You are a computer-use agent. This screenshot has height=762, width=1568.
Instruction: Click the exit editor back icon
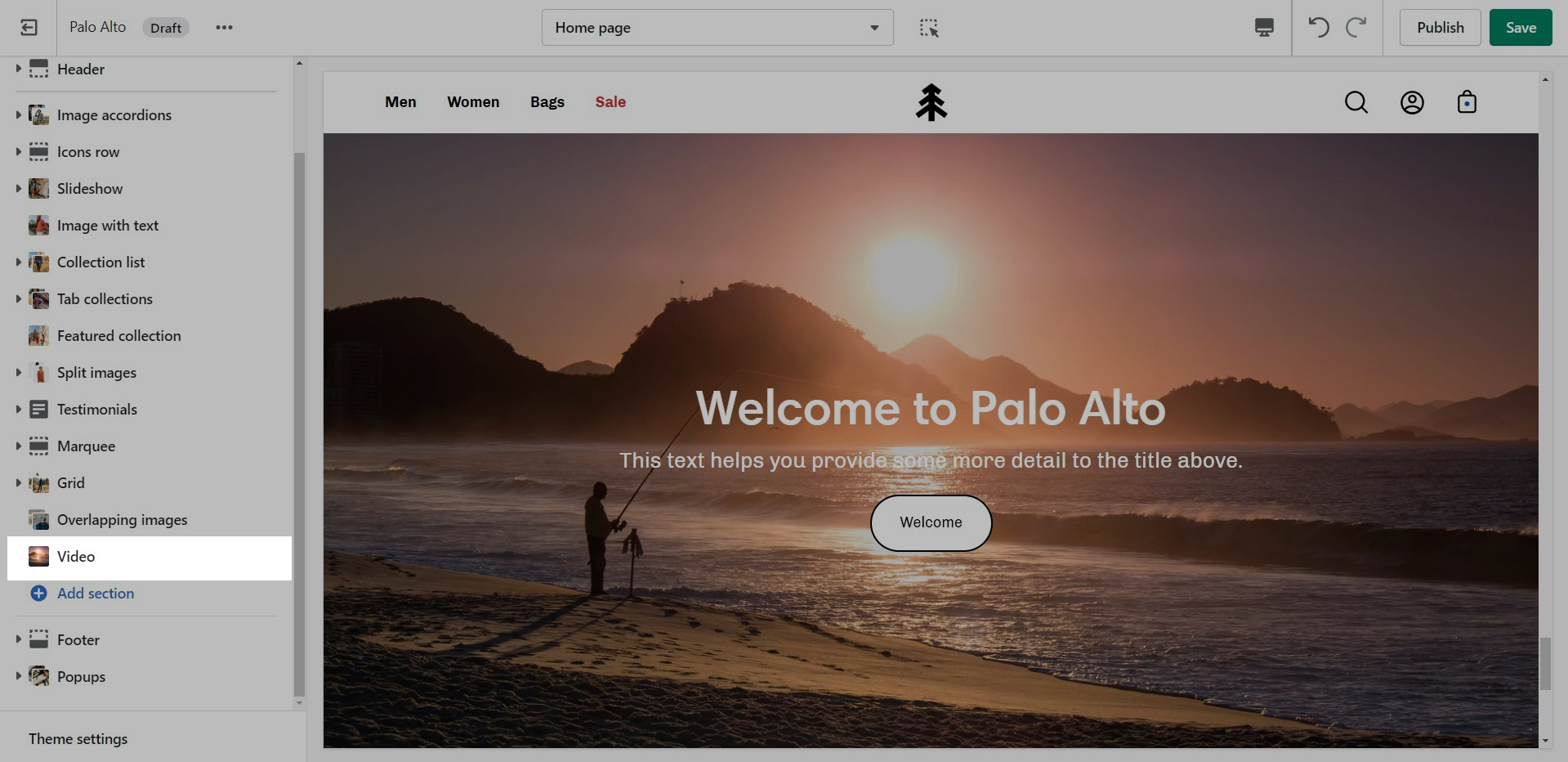pyautogui.click(x=29, y=28)
